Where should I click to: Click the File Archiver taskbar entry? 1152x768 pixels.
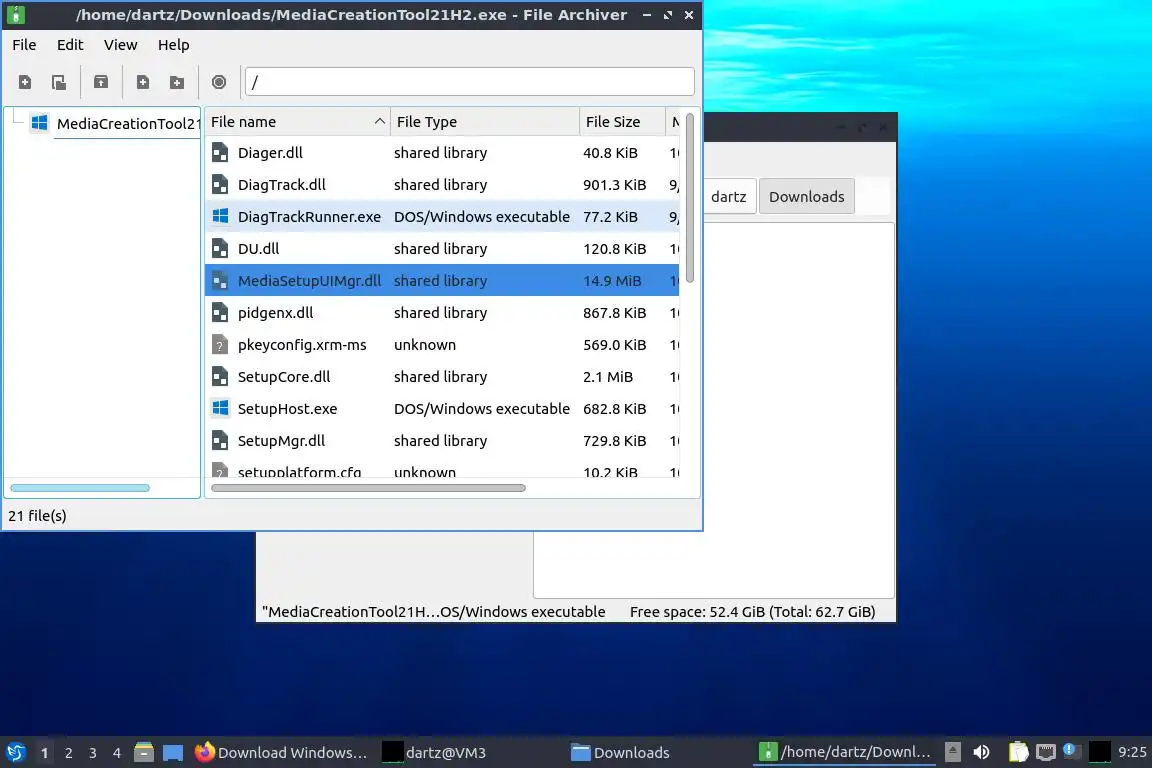[845, 753]
